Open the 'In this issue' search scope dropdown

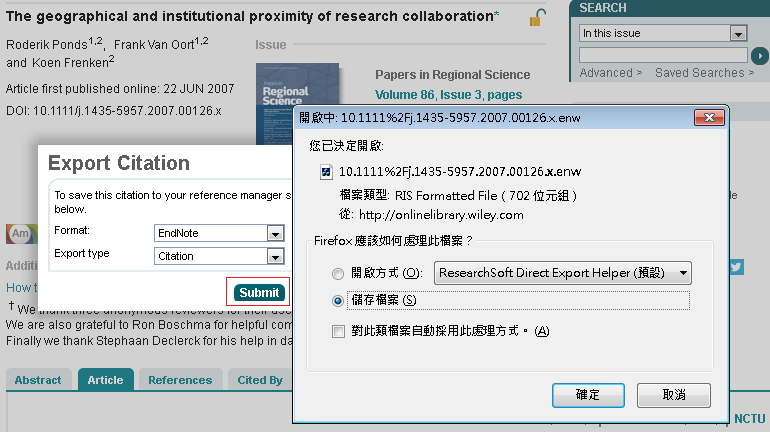click(663, 33)
